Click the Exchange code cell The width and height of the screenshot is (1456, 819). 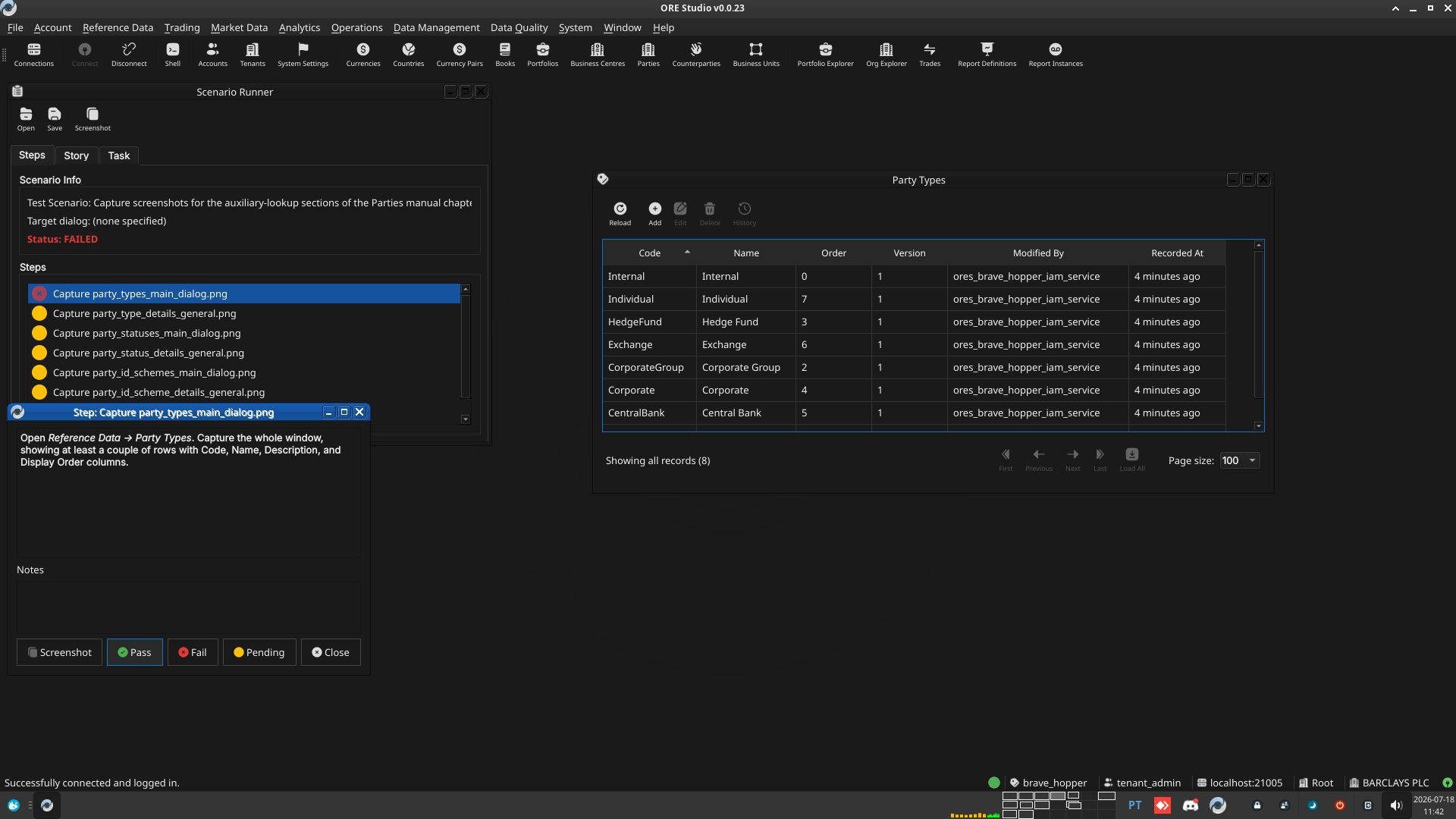[650, 344]
